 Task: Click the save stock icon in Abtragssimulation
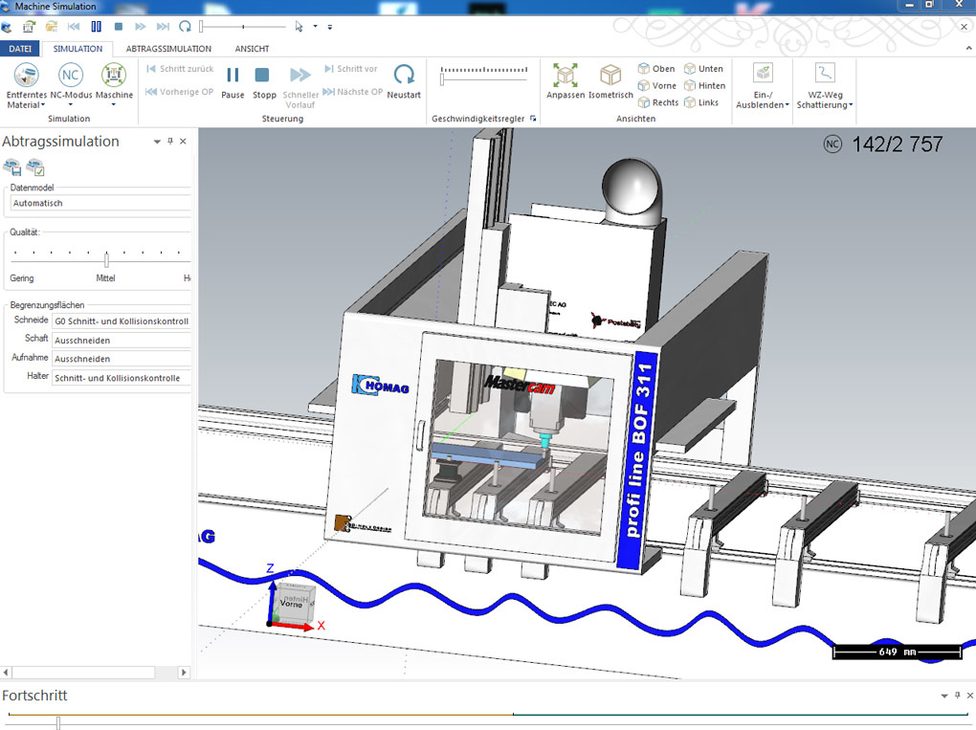pos(12,167)
